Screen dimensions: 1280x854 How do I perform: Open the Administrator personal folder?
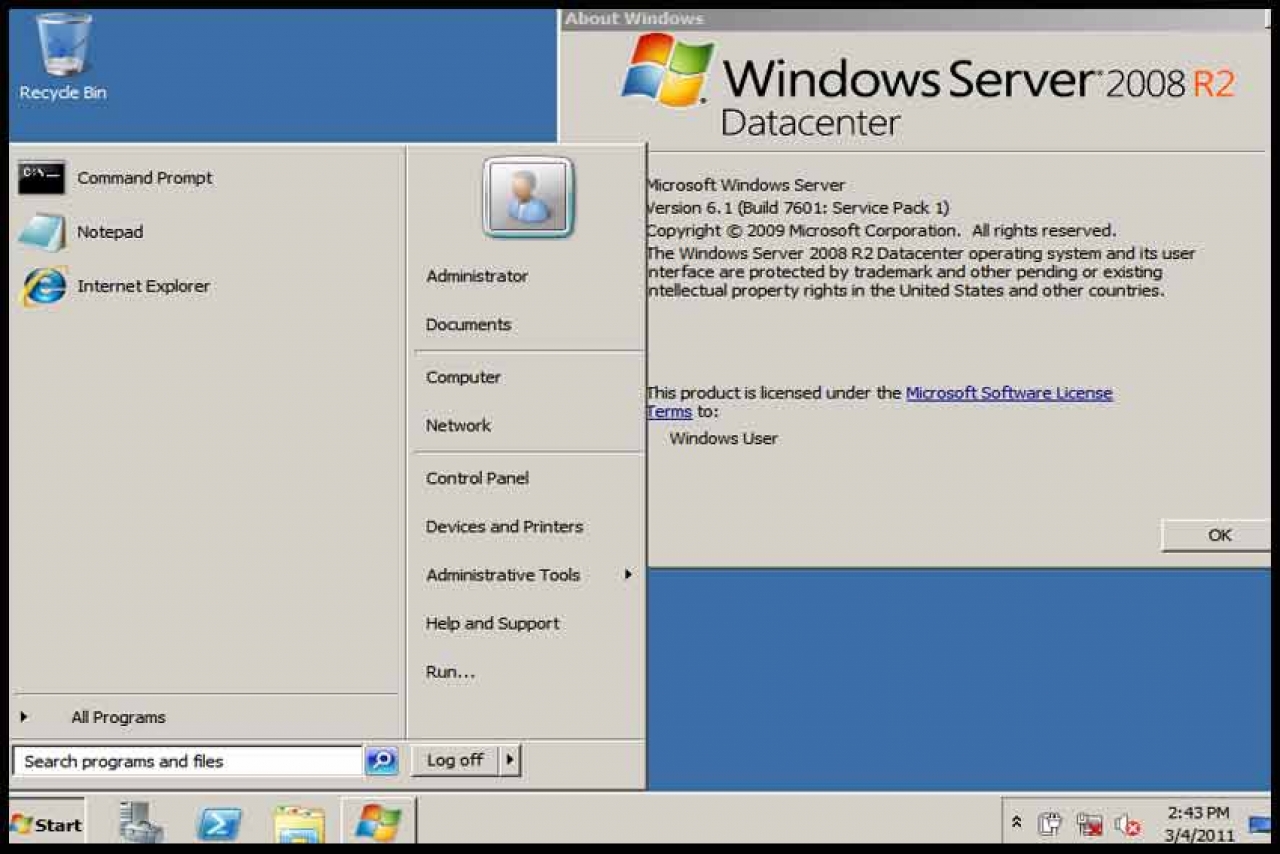(477, 276)
